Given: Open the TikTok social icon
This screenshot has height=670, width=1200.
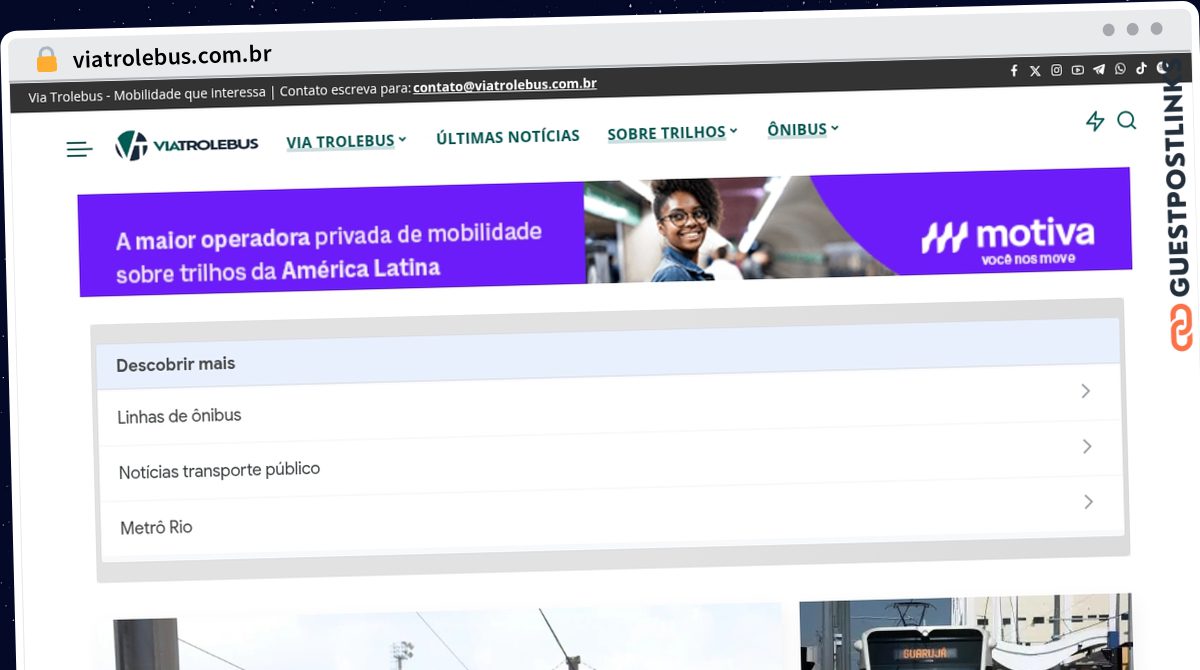Looking at the screenshot, I should (1141, 68).
